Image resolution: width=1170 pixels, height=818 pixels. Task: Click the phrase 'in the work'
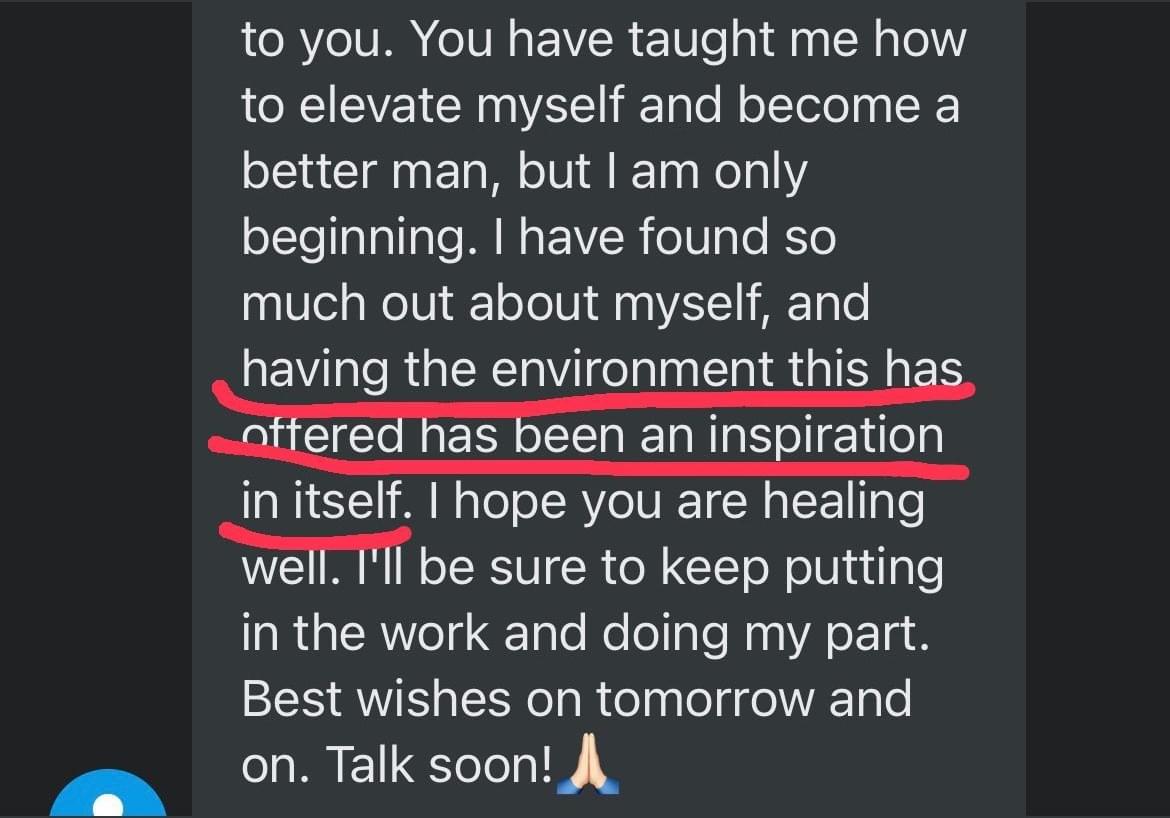point(365,633)
